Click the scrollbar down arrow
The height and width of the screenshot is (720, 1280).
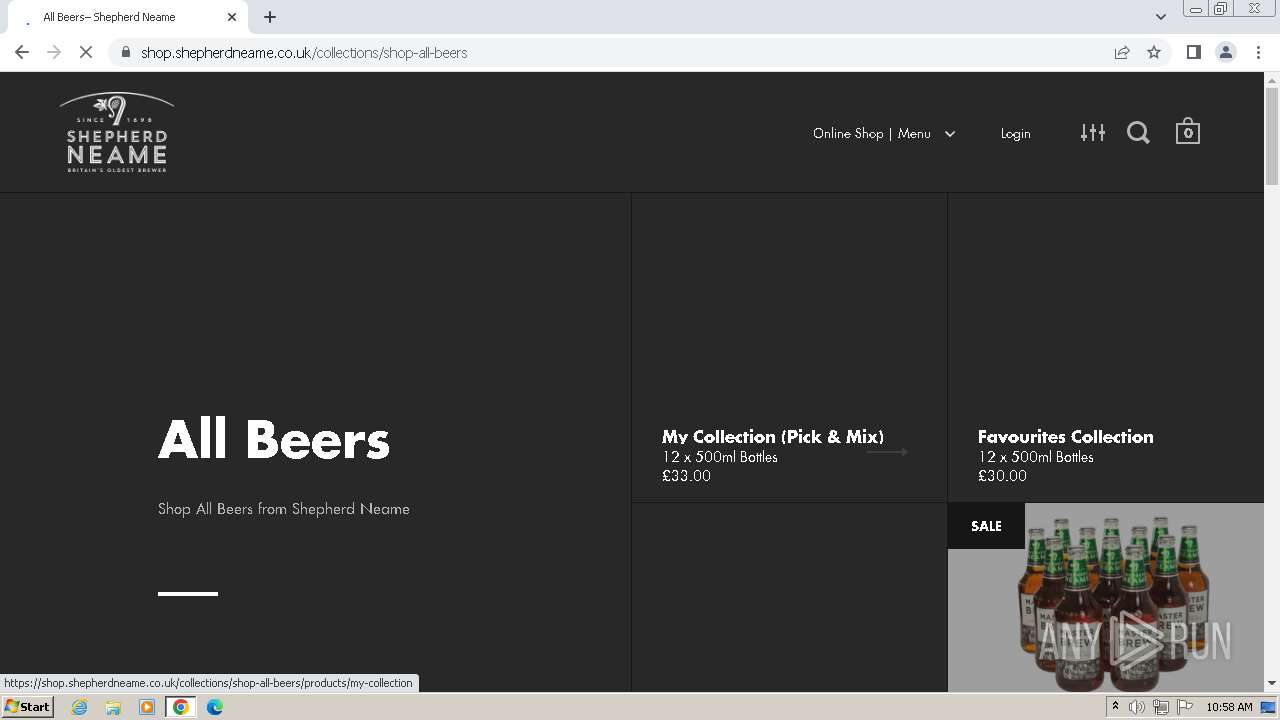click(x=1272, y=683)
